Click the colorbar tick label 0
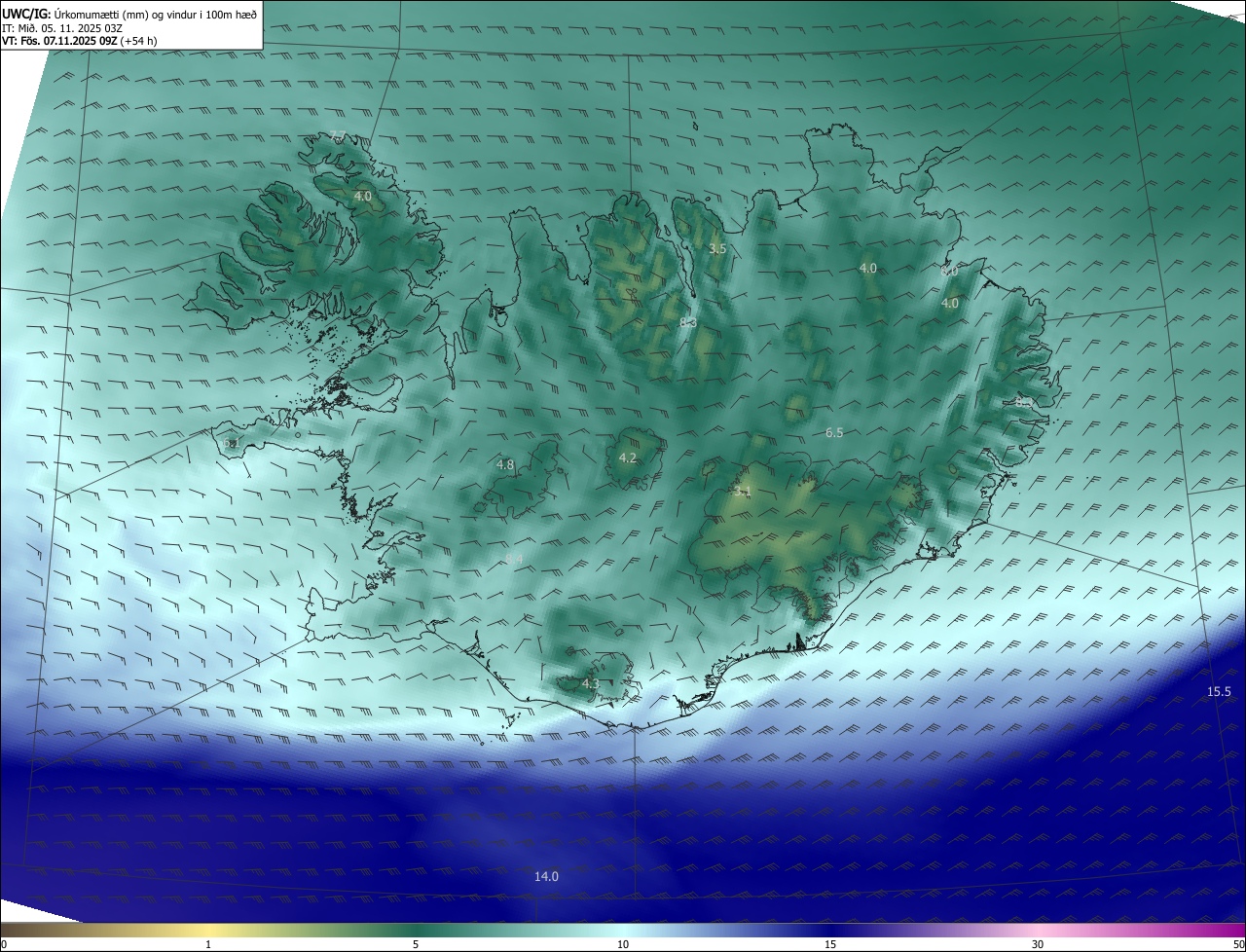 [x=4, y=944]
